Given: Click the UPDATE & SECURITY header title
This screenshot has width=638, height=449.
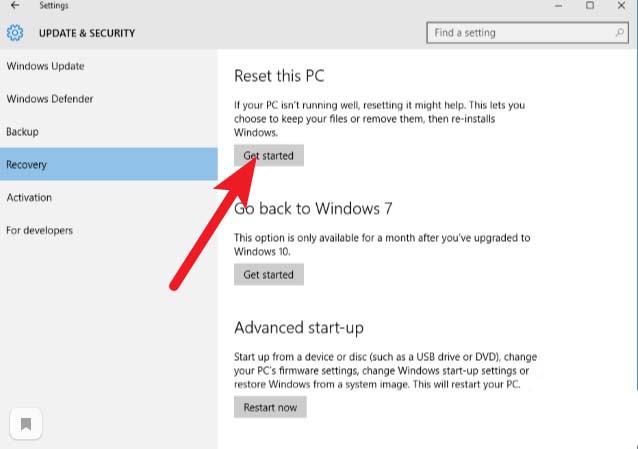Looking at the screenshot, I should click(86, 33).
